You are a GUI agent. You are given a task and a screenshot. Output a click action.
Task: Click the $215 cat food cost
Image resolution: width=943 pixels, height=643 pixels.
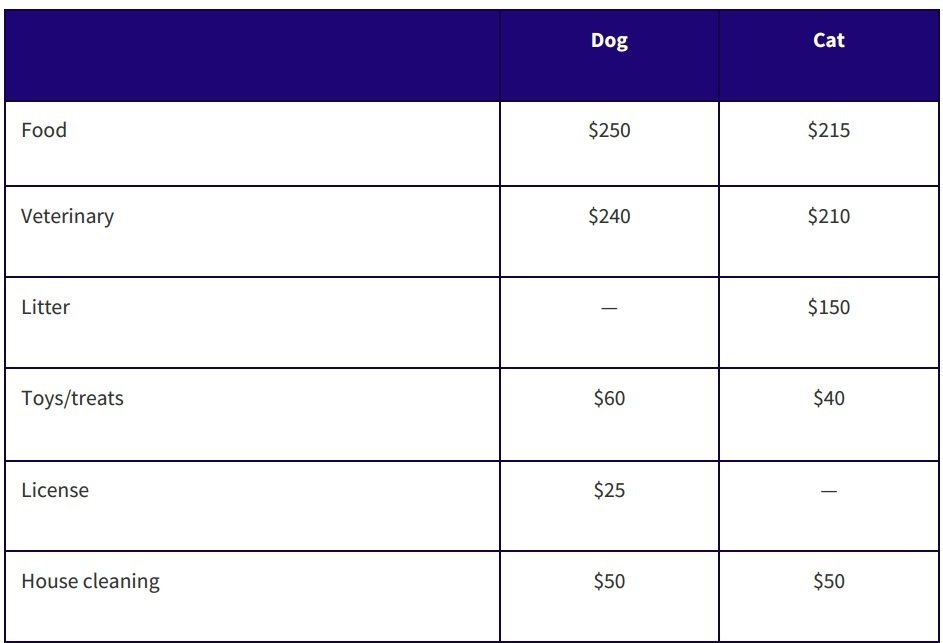click(829, 130)
